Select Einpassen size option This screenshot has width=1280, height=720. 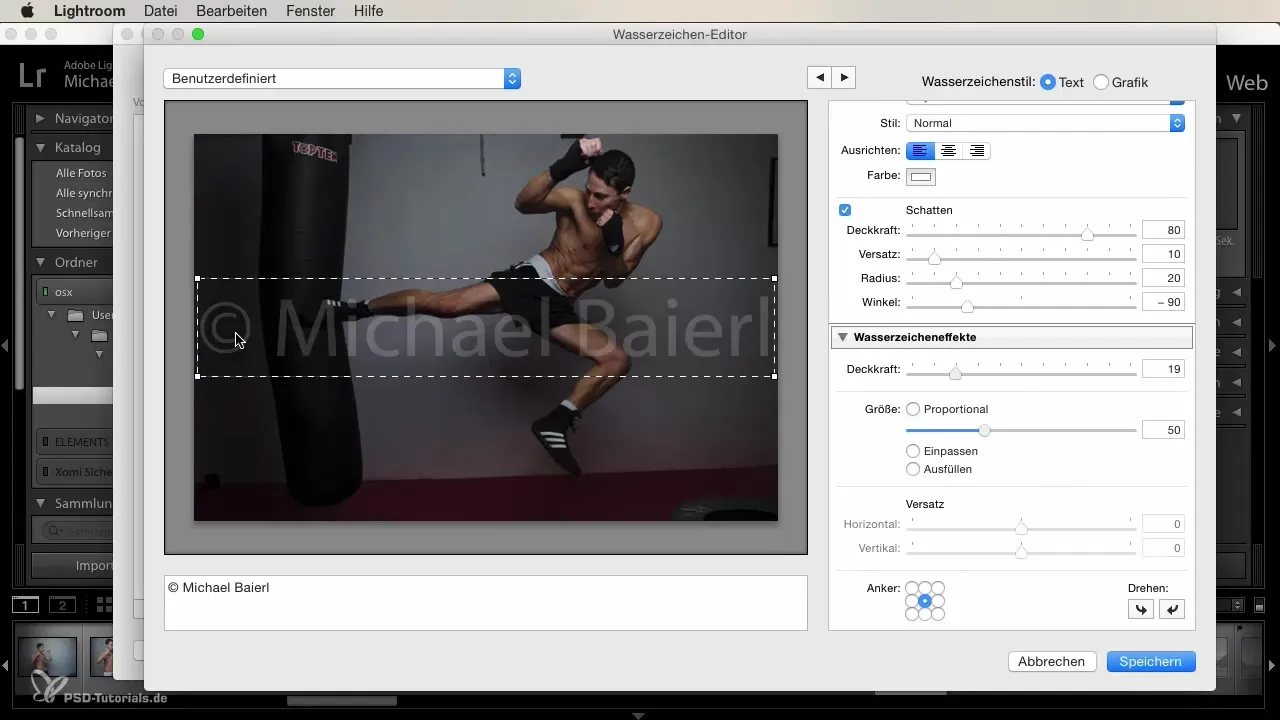tap(913, 451)
